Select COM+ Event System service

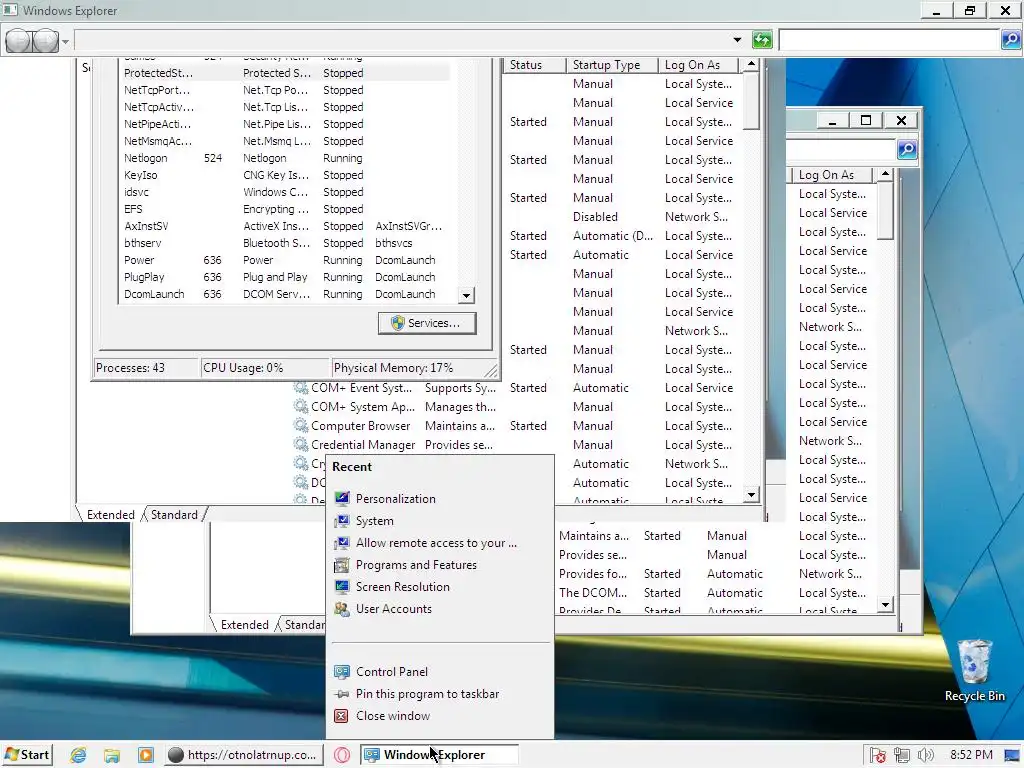[x=360, y=388]
